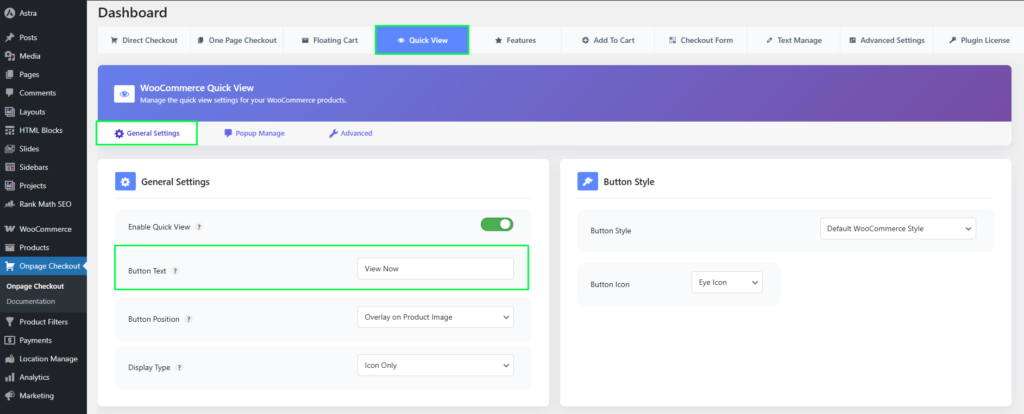The width and height of the screenshot is (1024, 414).
Task: Toggle the Enable Quick View switch
Action: (x=496, y=225)
